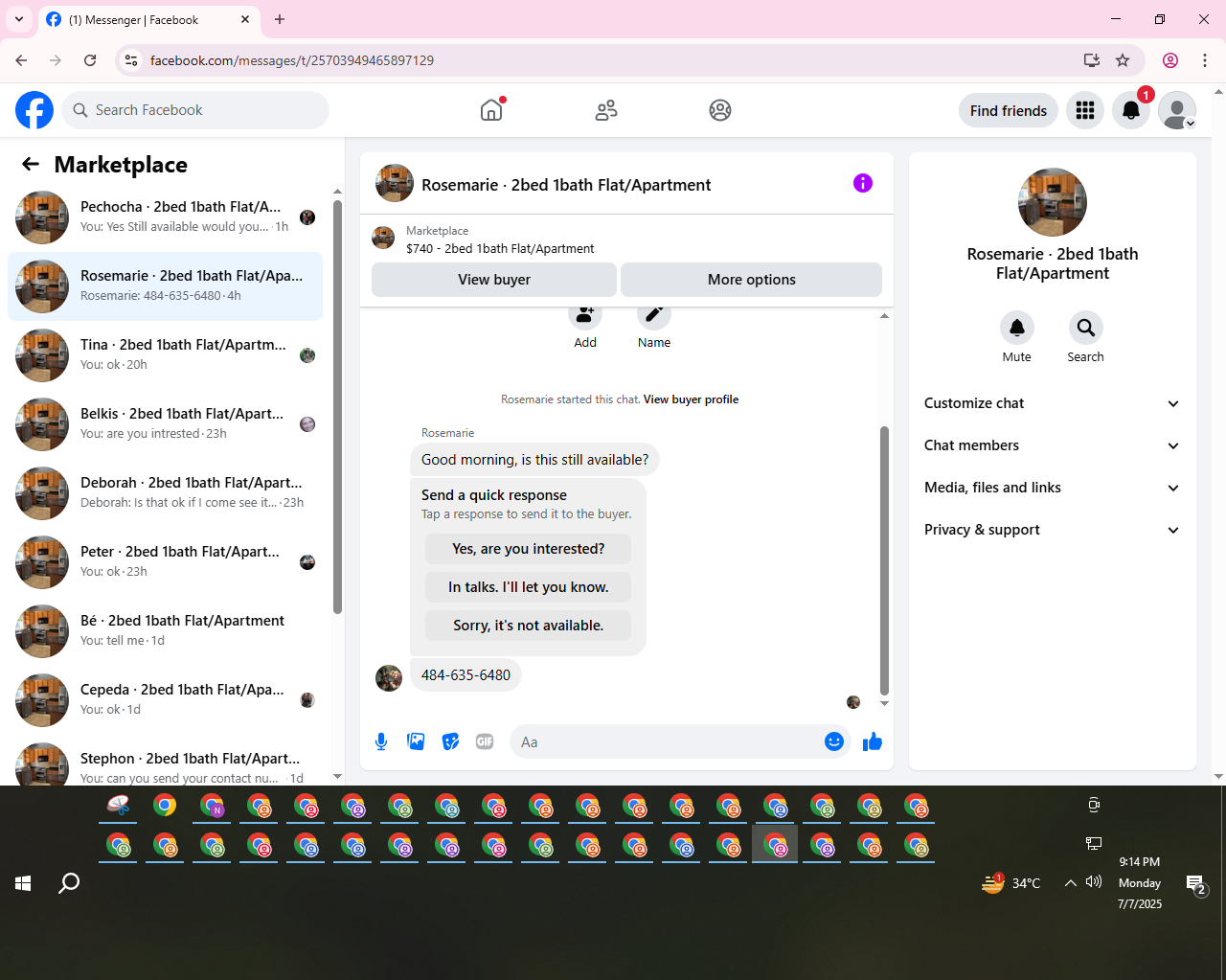
Task: Expand Media, files and links section
Action: [1052, 488]
